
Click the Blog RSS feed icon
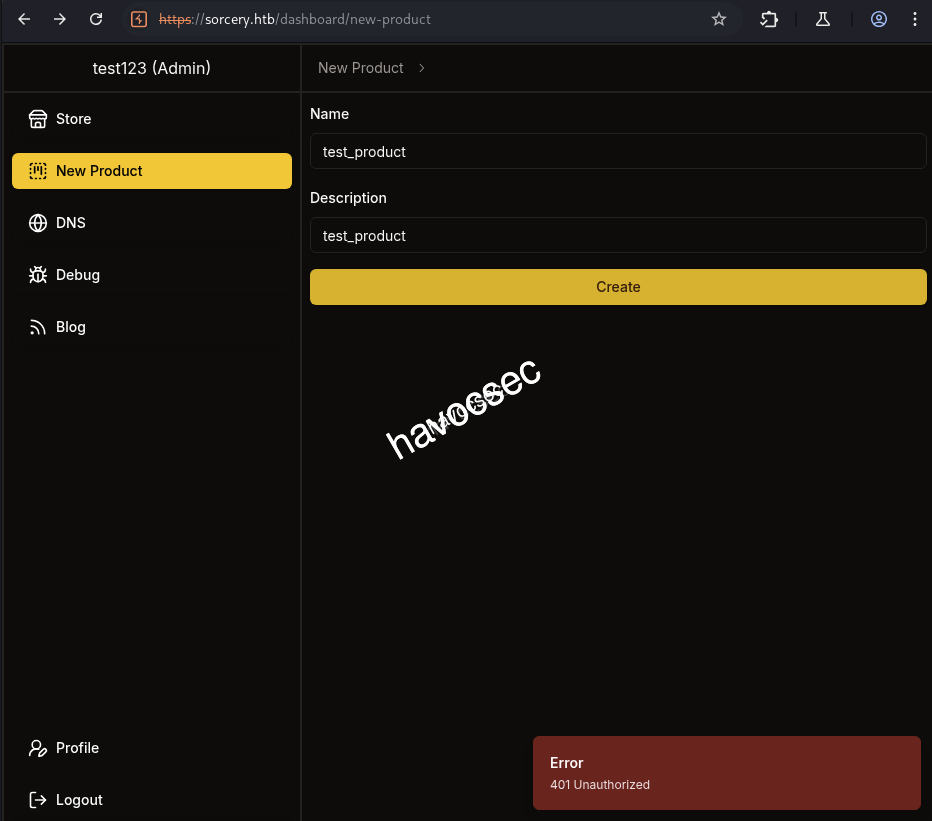(38, 327)
